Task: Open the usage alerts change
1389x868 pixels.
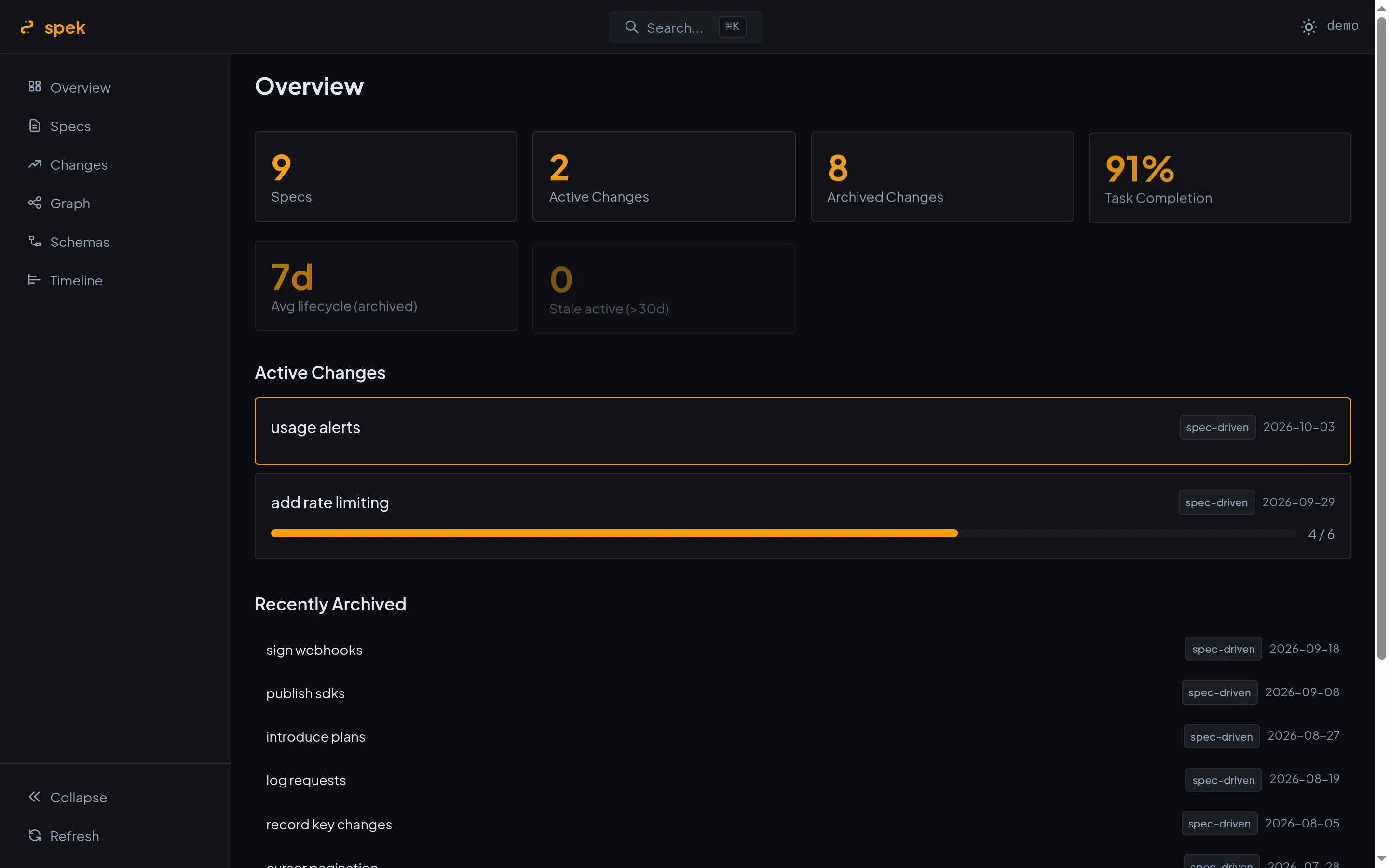Action: [x=803, y=431]
